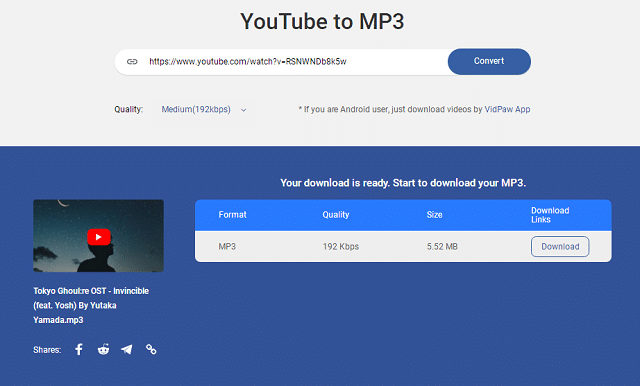The height and width of the screenshot is (386, 640).
Task: Click the '5.52 MB' size cell
Action: point(442,246)
